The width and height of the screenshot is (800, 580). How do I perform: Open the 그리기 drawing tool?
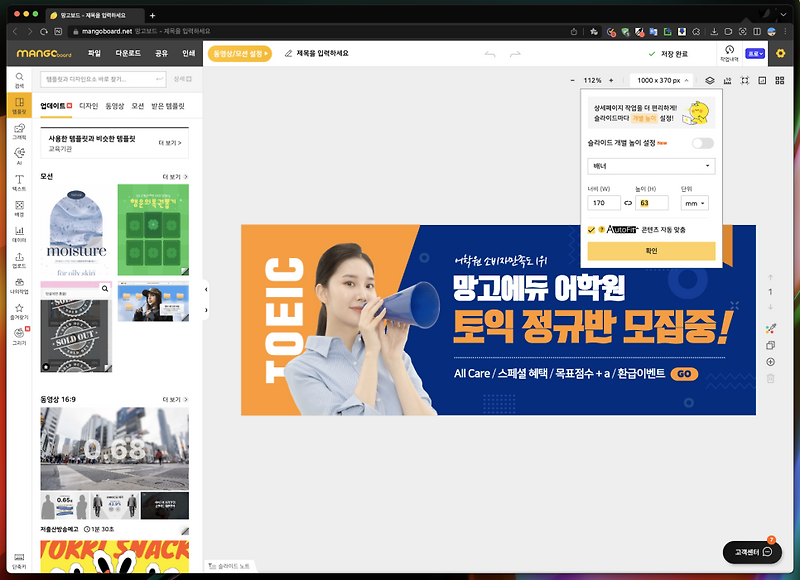tap(19, 336)
